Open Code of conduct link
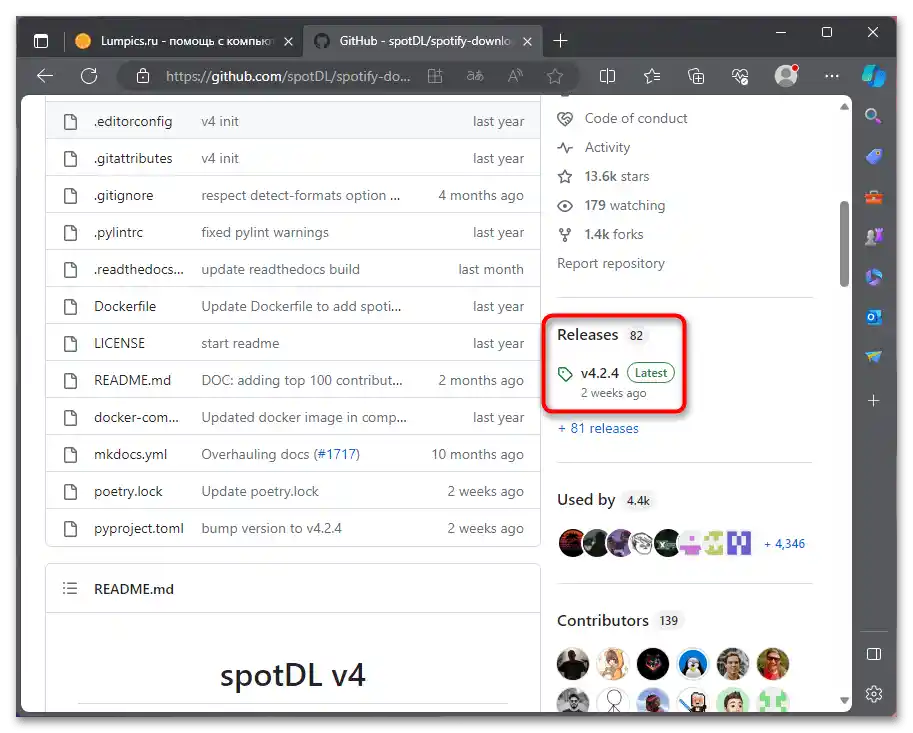Viewport: 913px width, 733px height. pos(636,118)
